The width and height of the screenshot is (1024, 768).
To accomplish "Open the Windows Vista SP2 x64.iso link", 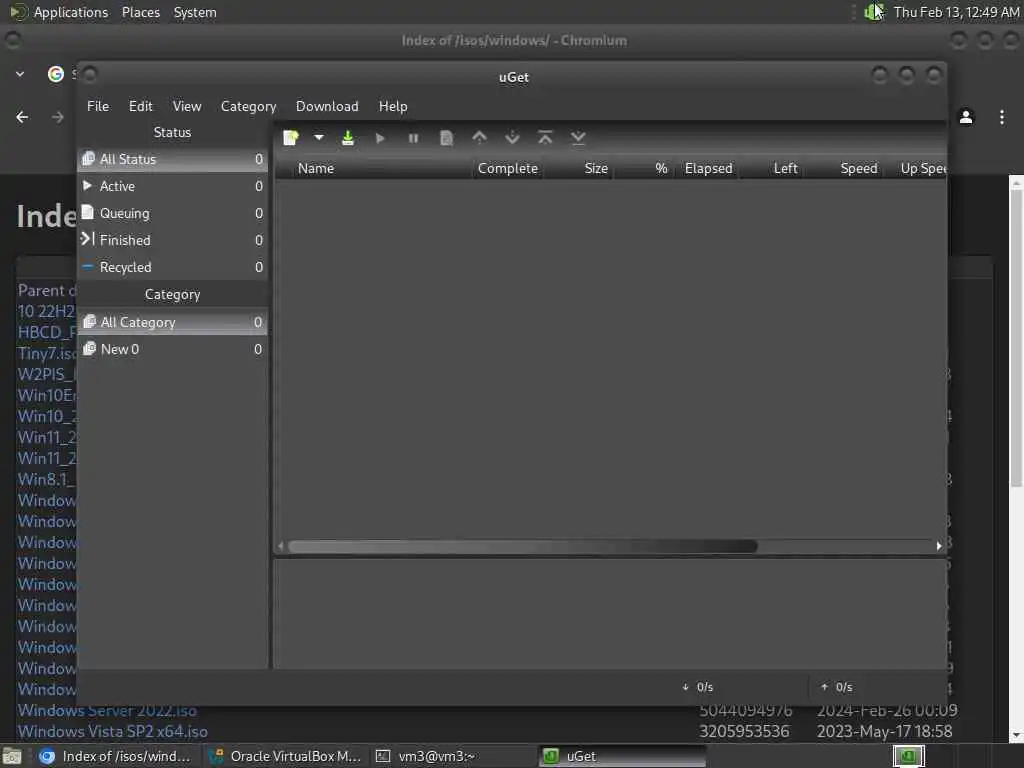I will click(112, 731).
